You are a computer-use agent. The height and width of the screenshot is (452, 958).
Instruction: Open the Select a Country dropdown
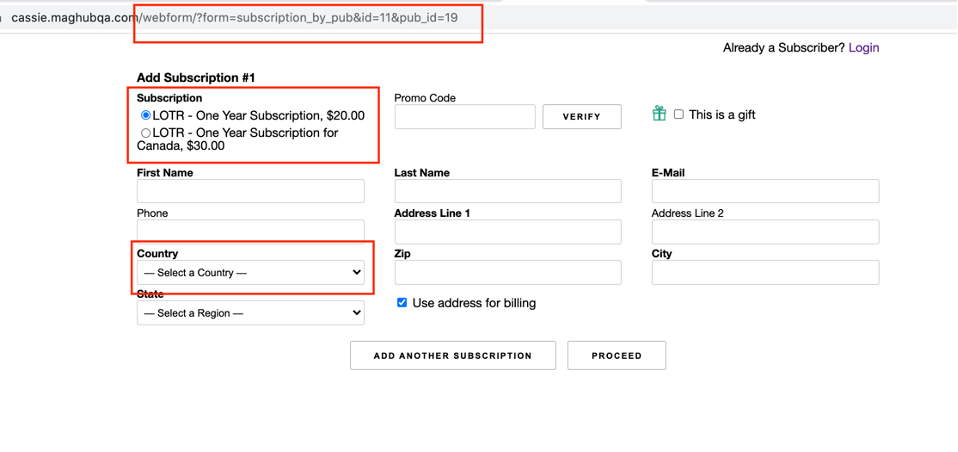(x=251, y=273)
